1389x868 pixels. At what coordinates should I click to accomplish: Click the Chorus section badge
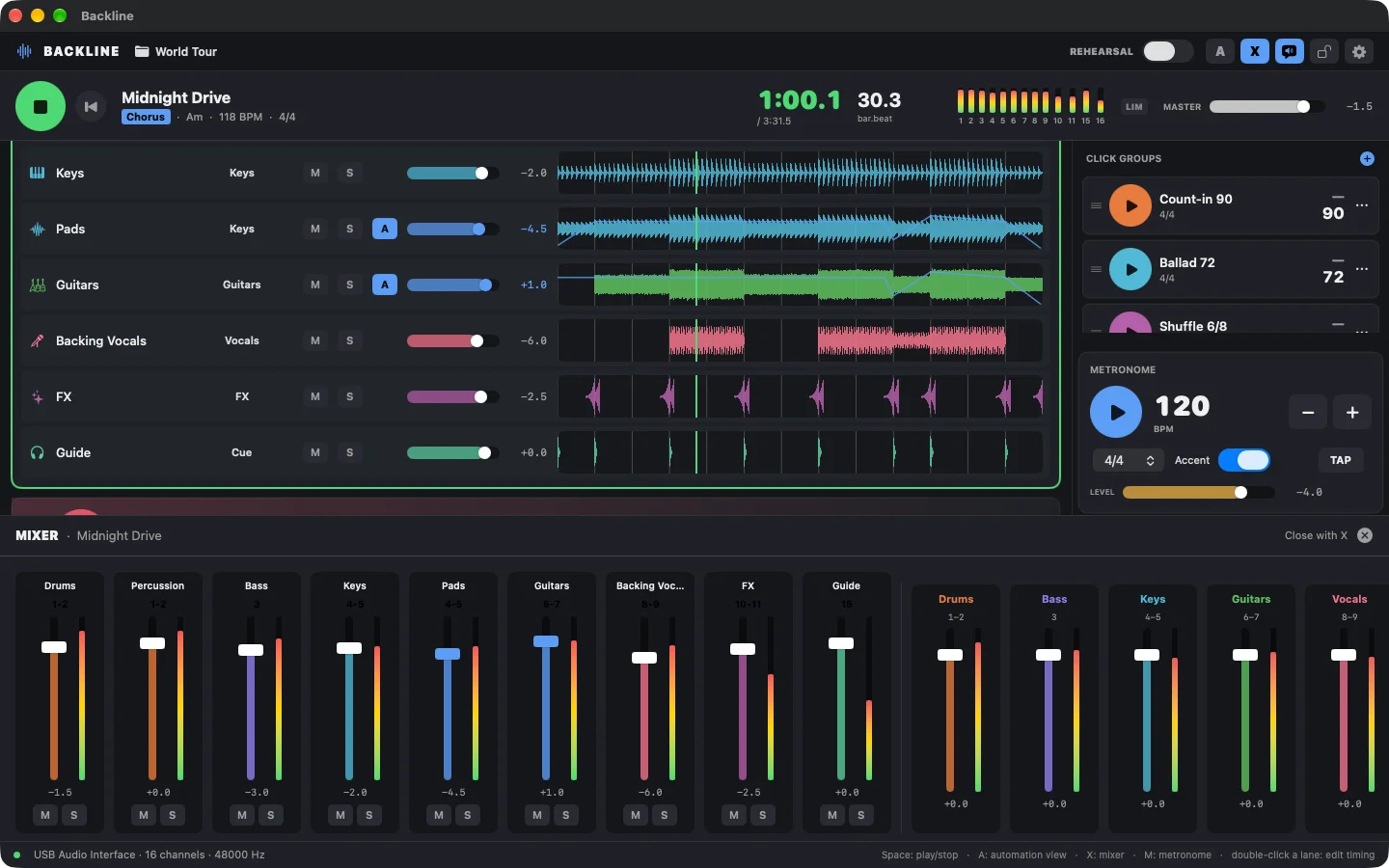pyautogui.click(x=146, y=117)
